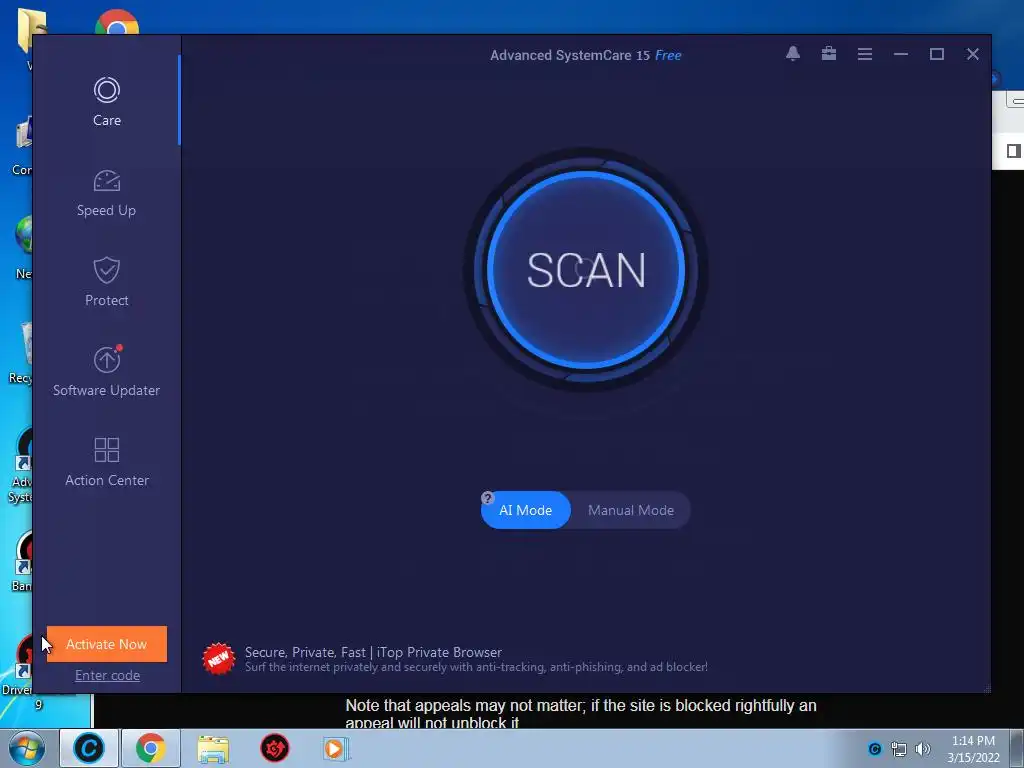The image size is (1024, 768).
Task: Open Windows Explorer from taskbar
Action: coord(213,748)
